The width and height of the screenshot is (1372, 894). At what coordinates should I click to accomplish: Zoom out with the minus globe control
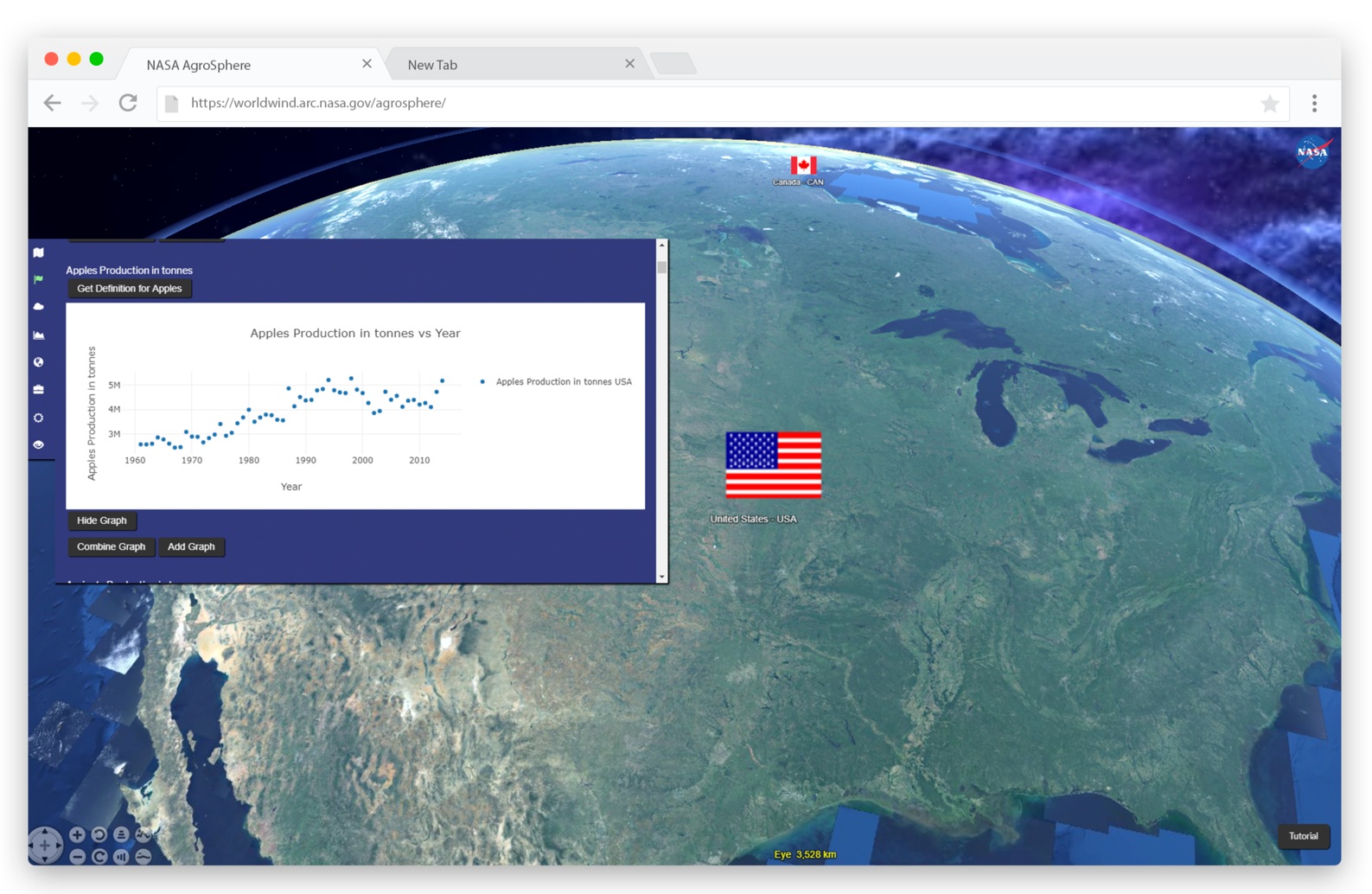[77, 856]
